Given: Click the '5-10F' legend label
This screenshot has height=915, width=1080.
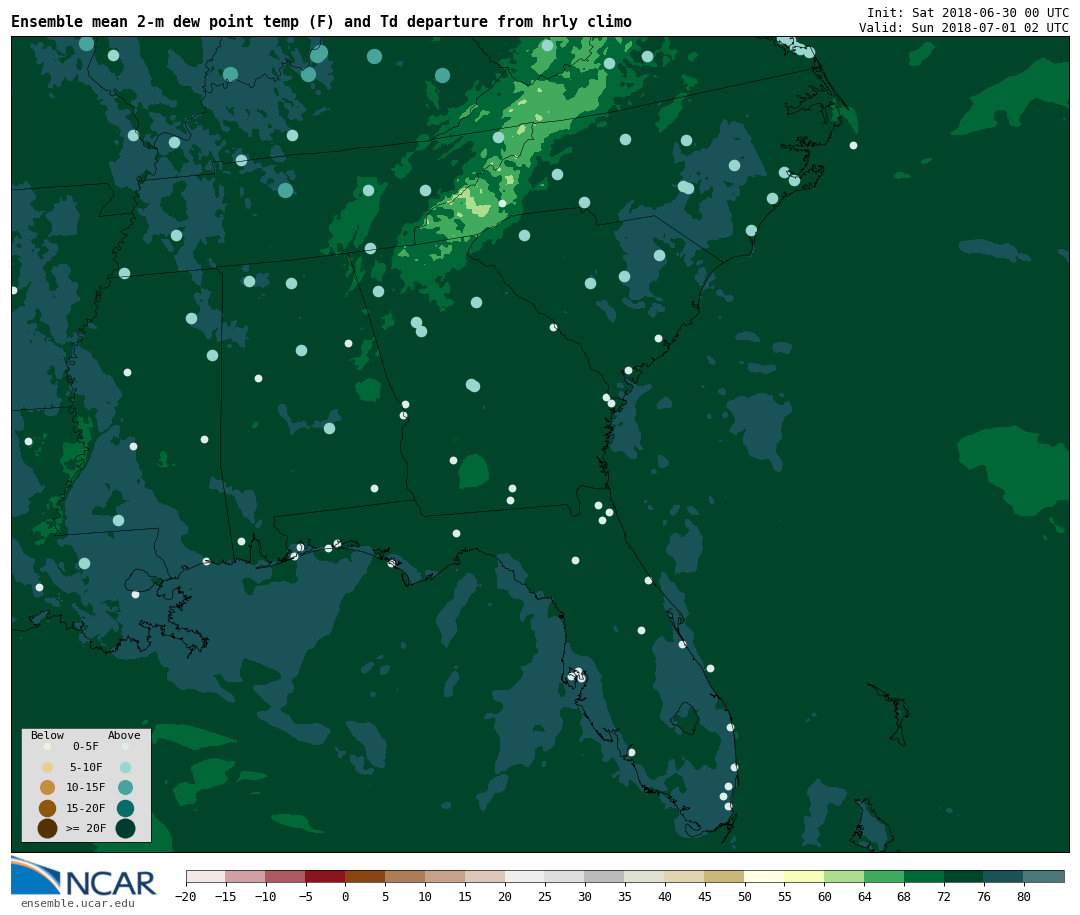Looking at the screenshot, I should tap(86, 767).
